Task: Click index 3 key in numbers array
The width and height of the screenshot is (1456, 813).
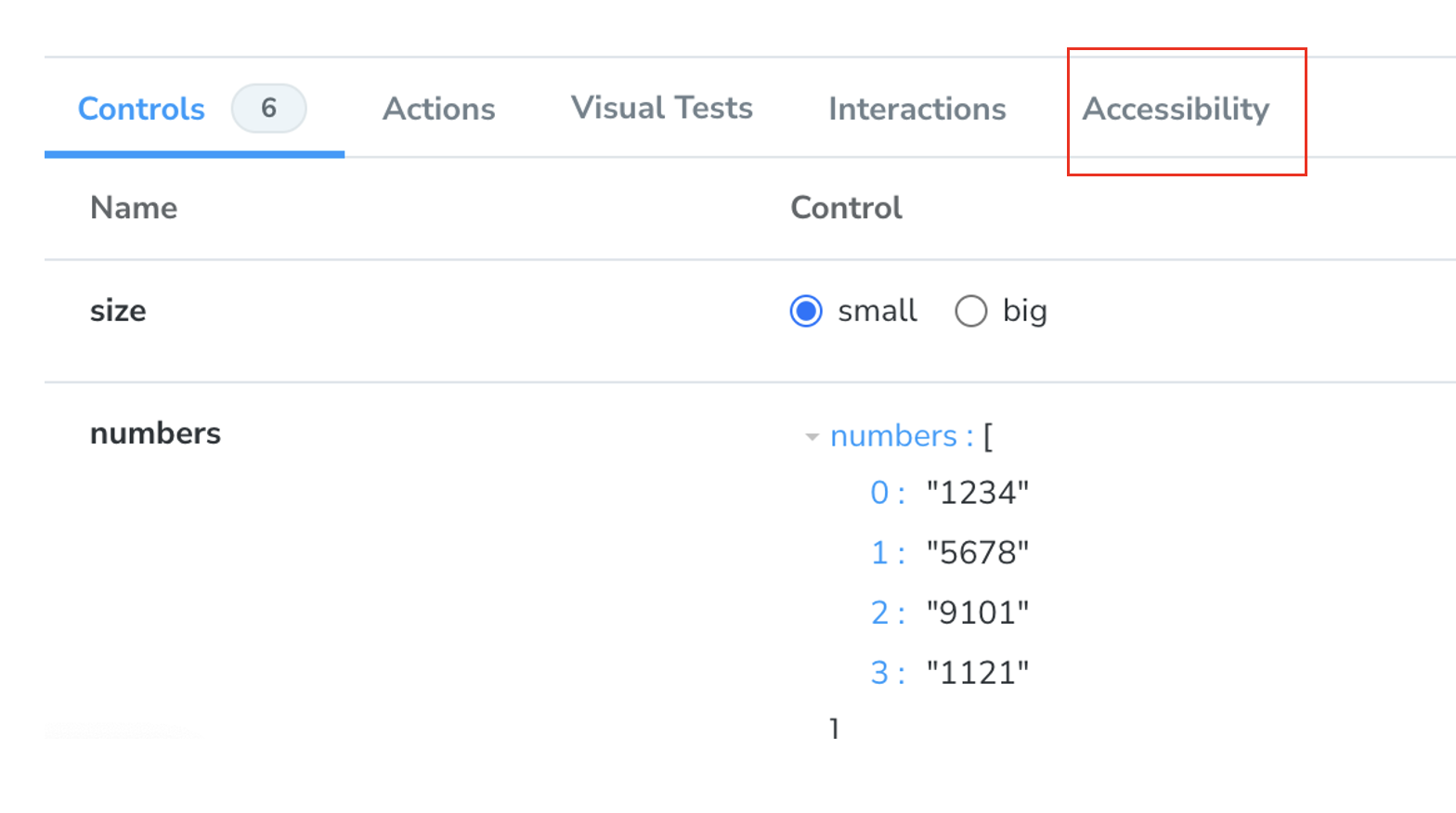Action: click(x=880, y=673)
